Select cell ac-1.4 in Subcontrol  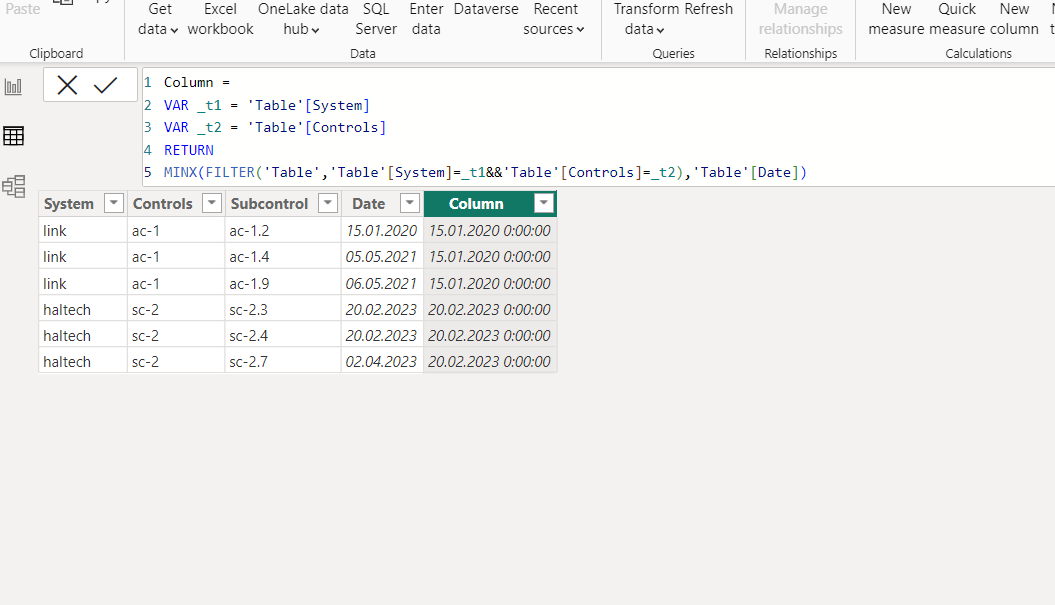(283, 256)
